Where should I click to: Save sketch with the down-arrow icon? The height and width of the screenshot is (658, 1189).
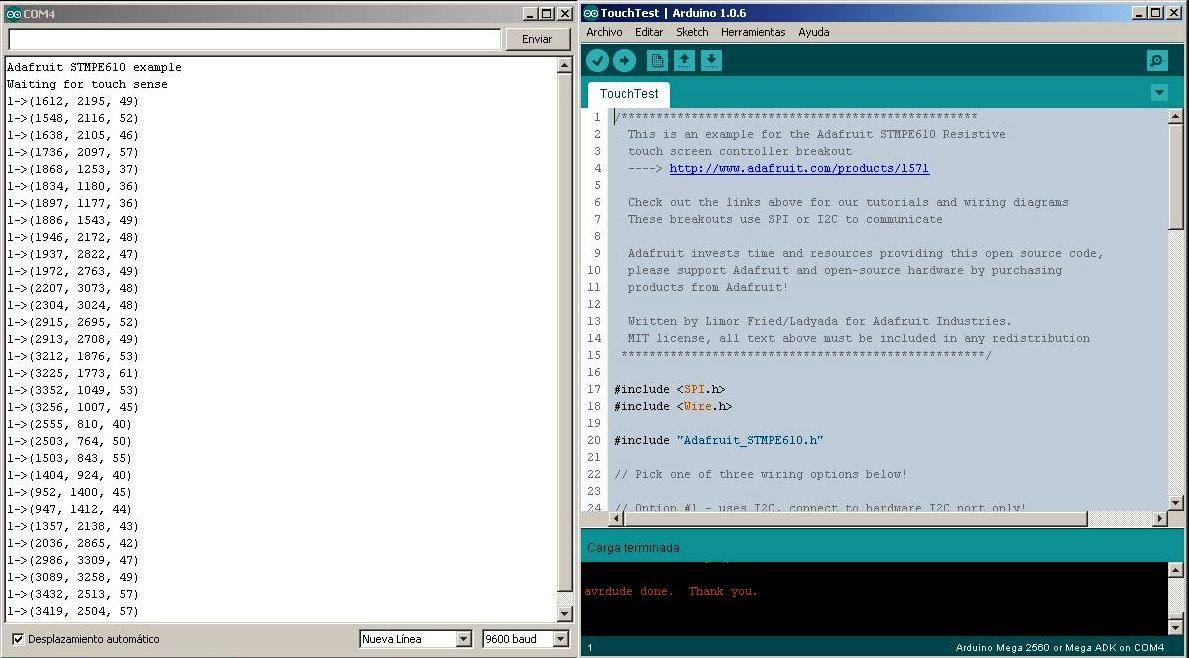click(711, 61)
